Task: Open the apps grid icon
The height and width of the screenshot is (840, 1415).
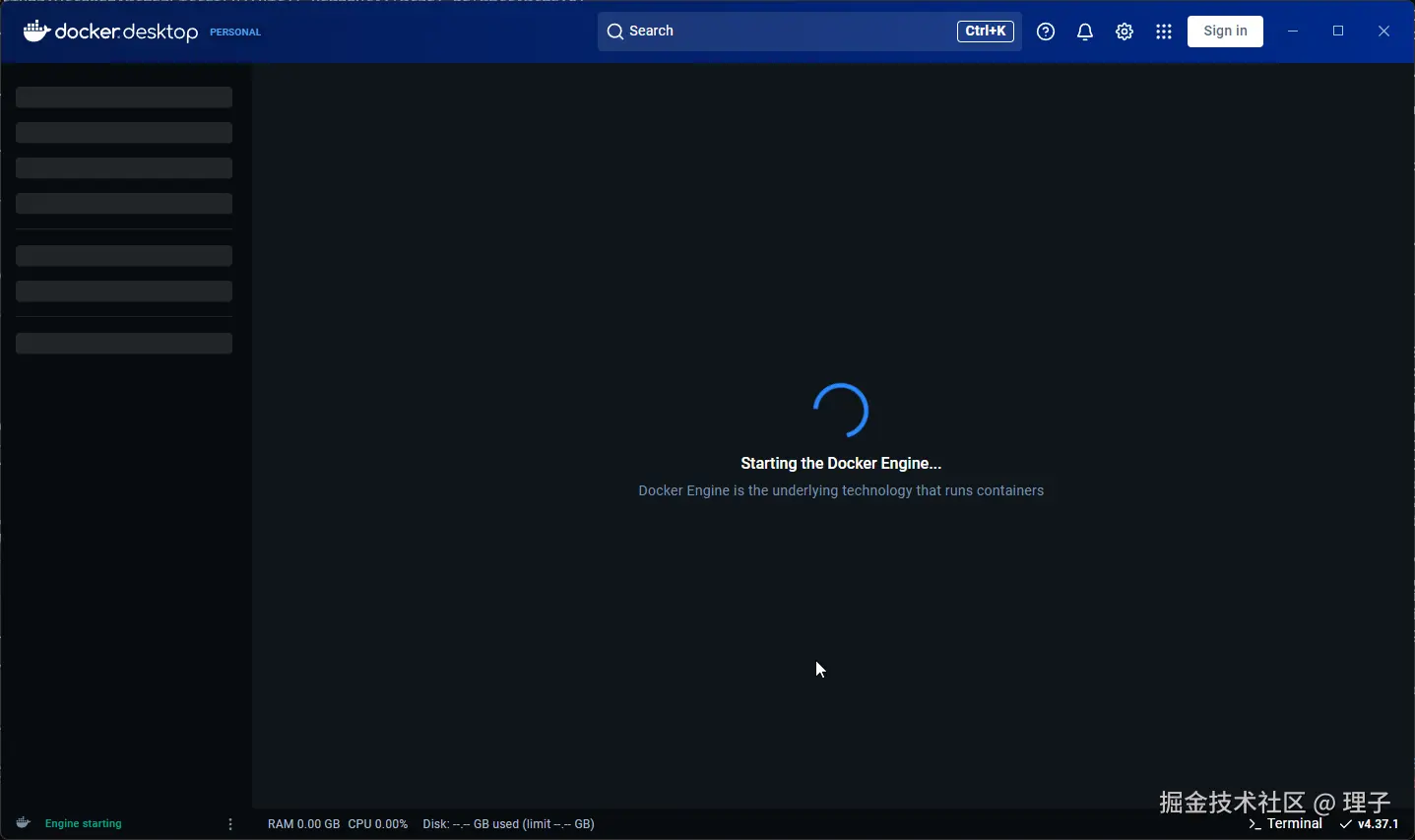Action: [1164, 32]
